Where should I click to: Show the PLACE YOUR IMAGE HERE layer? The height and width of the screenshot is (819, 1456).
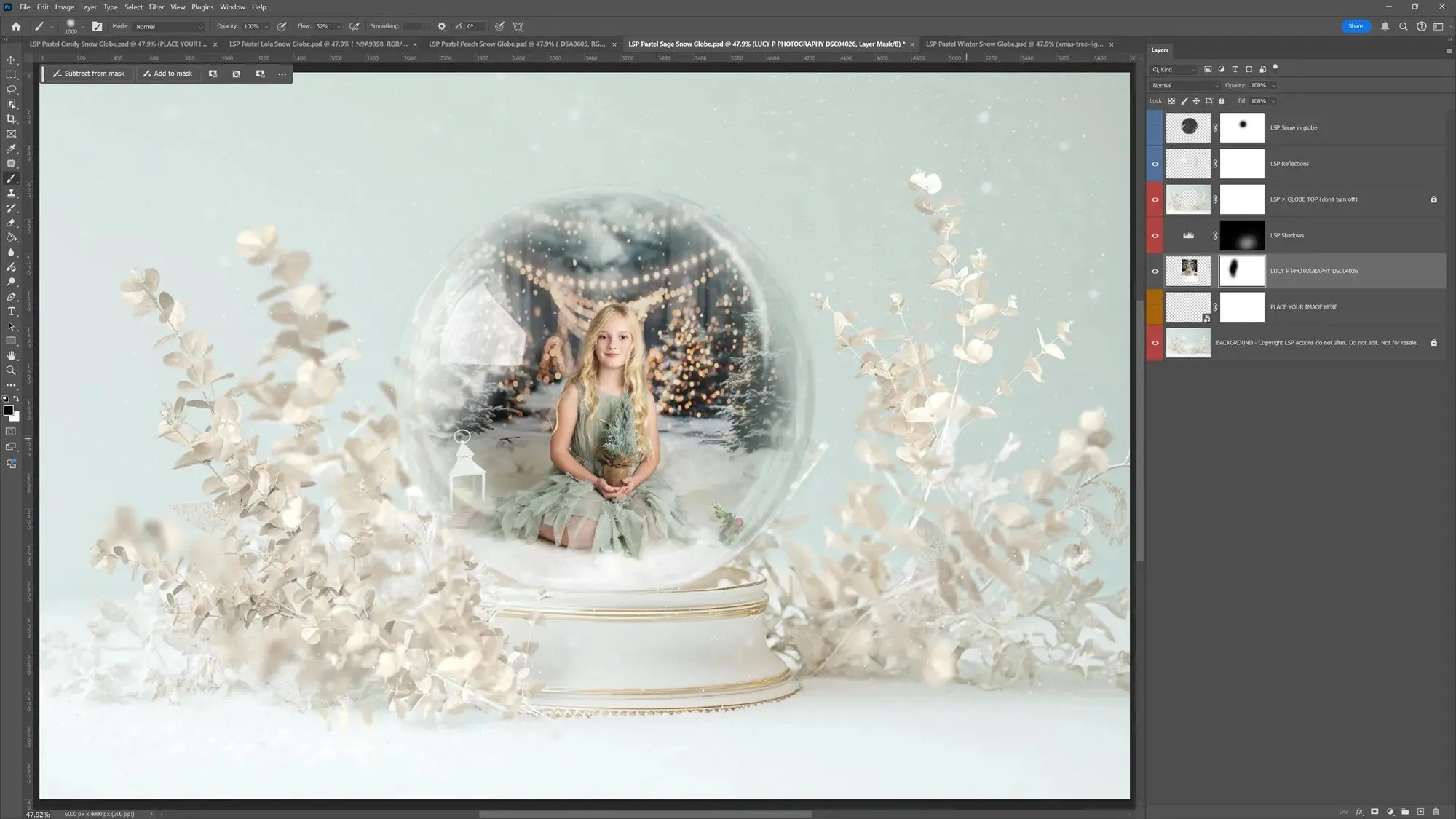pyautogui.click(x=1155, y=307)
